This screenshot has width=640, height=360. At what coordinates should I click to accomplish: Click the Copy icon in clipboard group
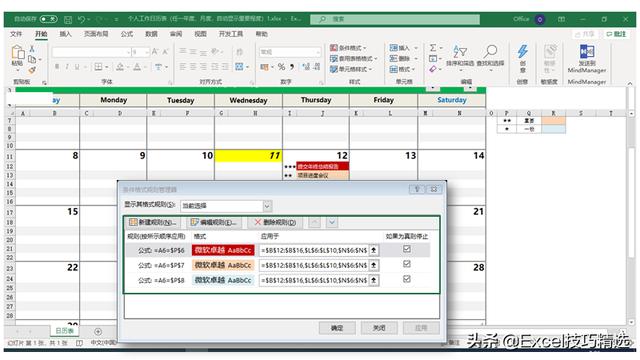point(32,60)
